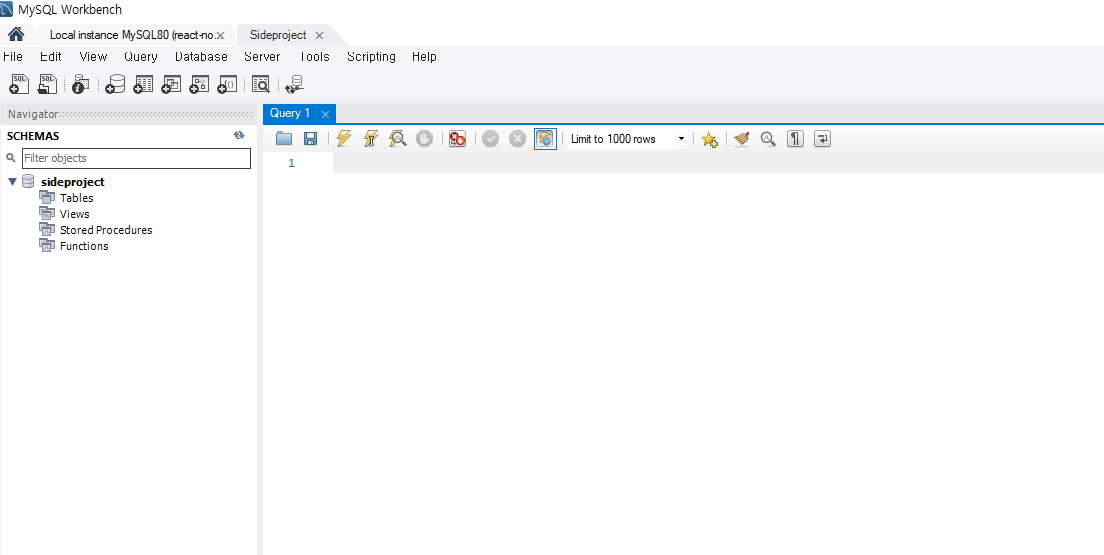Create a new function icon
Viewport: 1104px width, 555px height.
[x=227, y=85]
